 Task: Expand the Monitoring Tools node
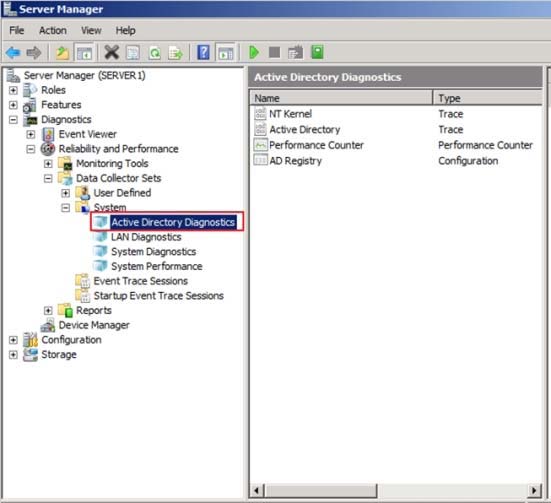48,164
